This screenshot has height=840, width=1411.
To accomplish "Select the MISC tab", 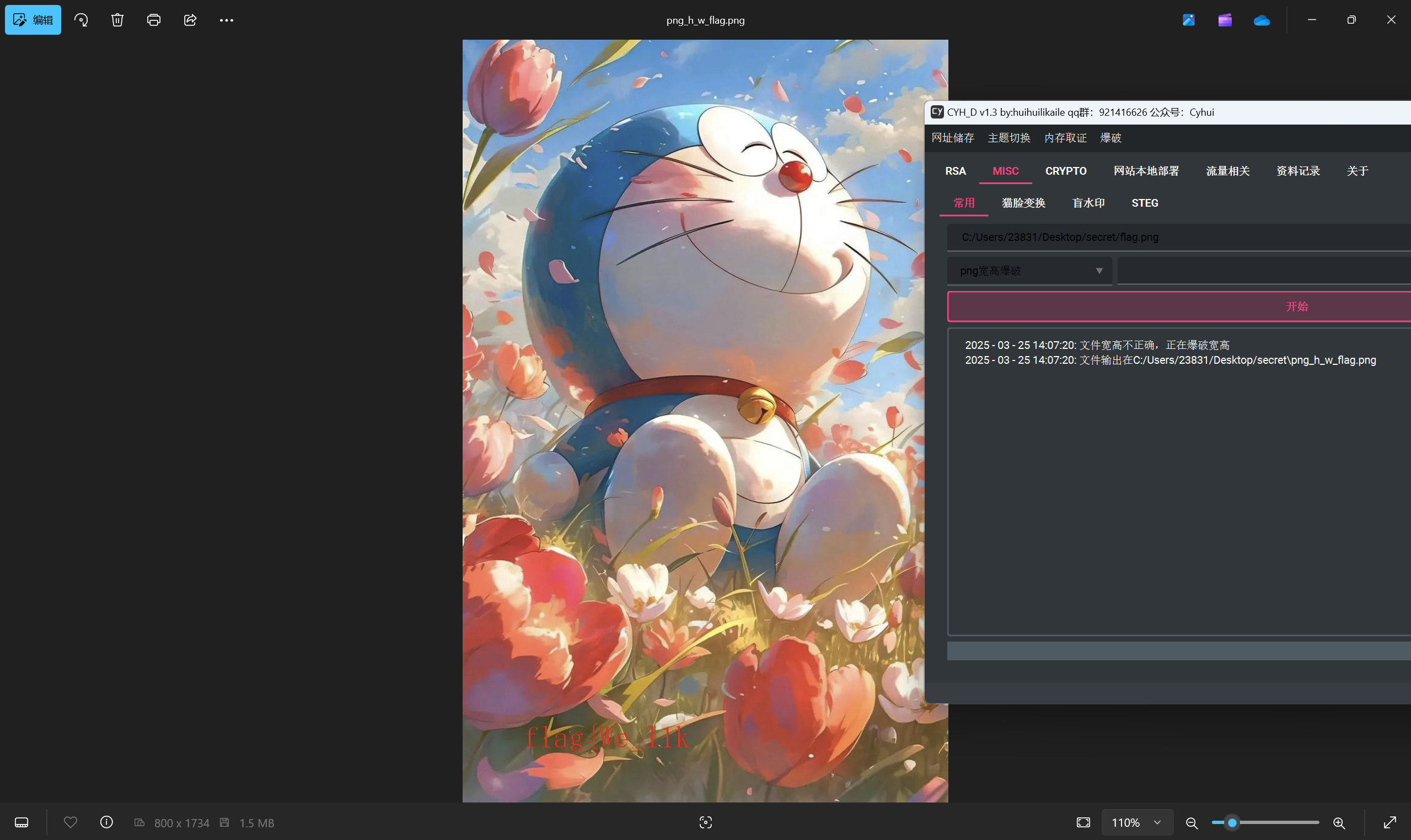I will click(x=1006, y=171).
